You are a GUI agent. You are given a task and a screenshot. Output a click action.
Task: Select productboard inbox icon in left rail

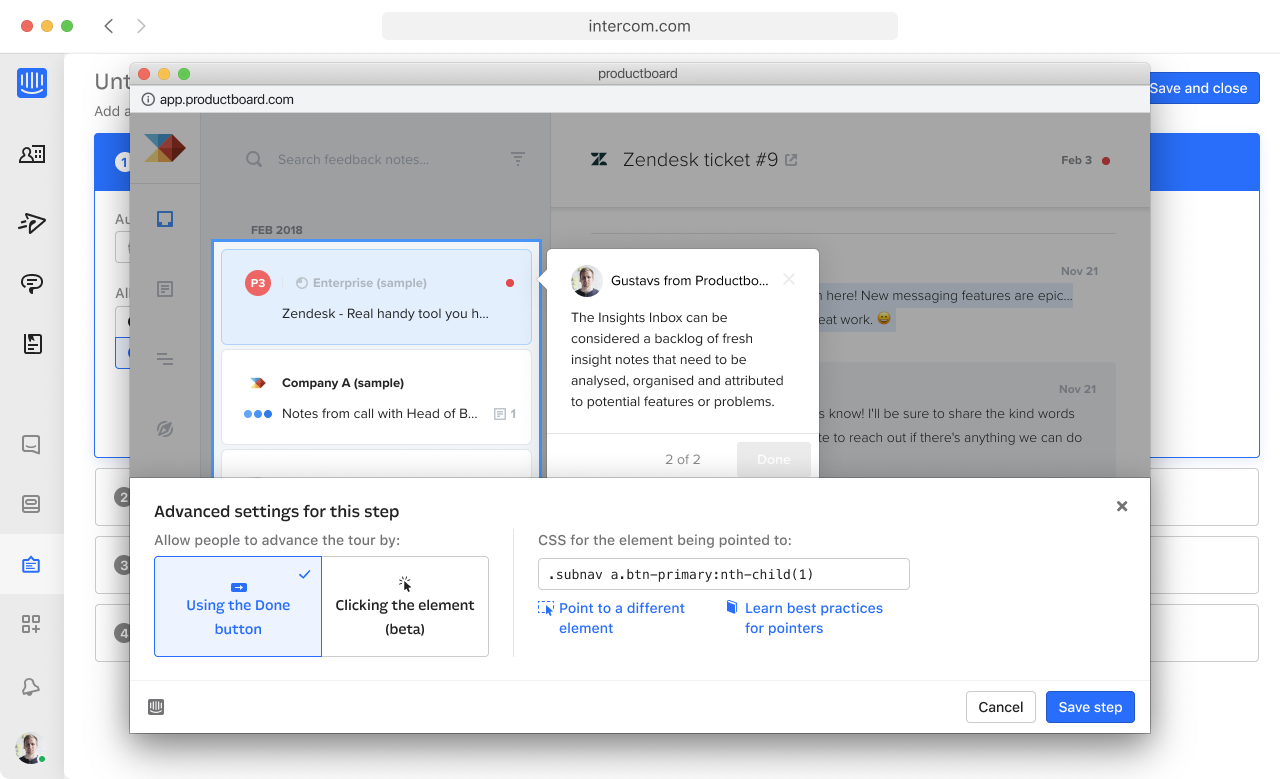coord(166,219)
